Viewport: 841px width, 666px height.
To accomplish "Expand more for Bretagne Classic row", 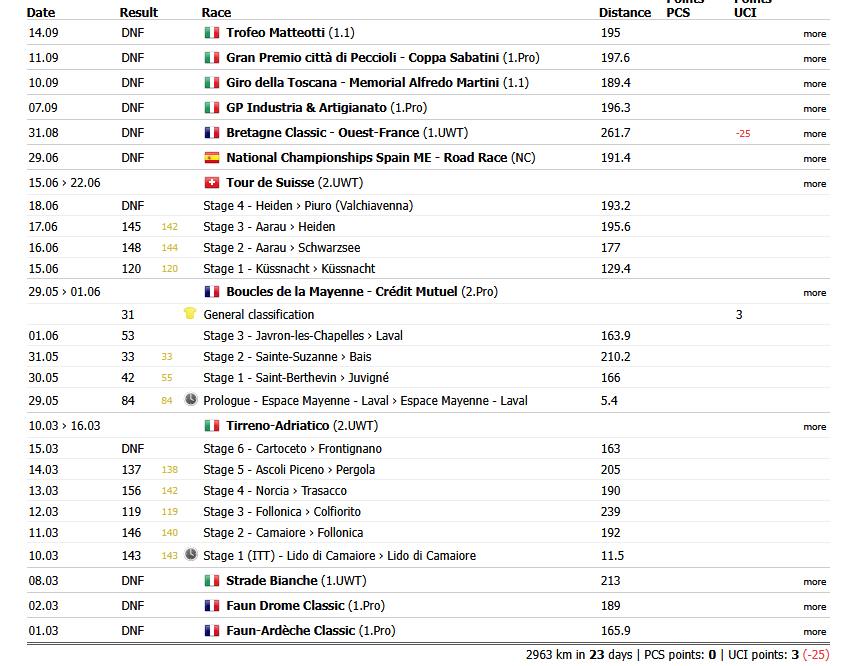I will 814,134.
